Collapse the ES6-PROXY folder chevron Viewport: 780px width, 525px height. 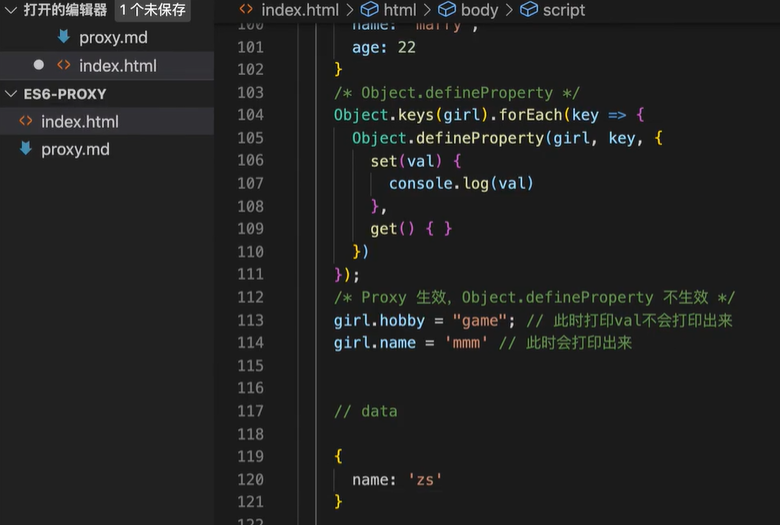click(x=11, y=94)
